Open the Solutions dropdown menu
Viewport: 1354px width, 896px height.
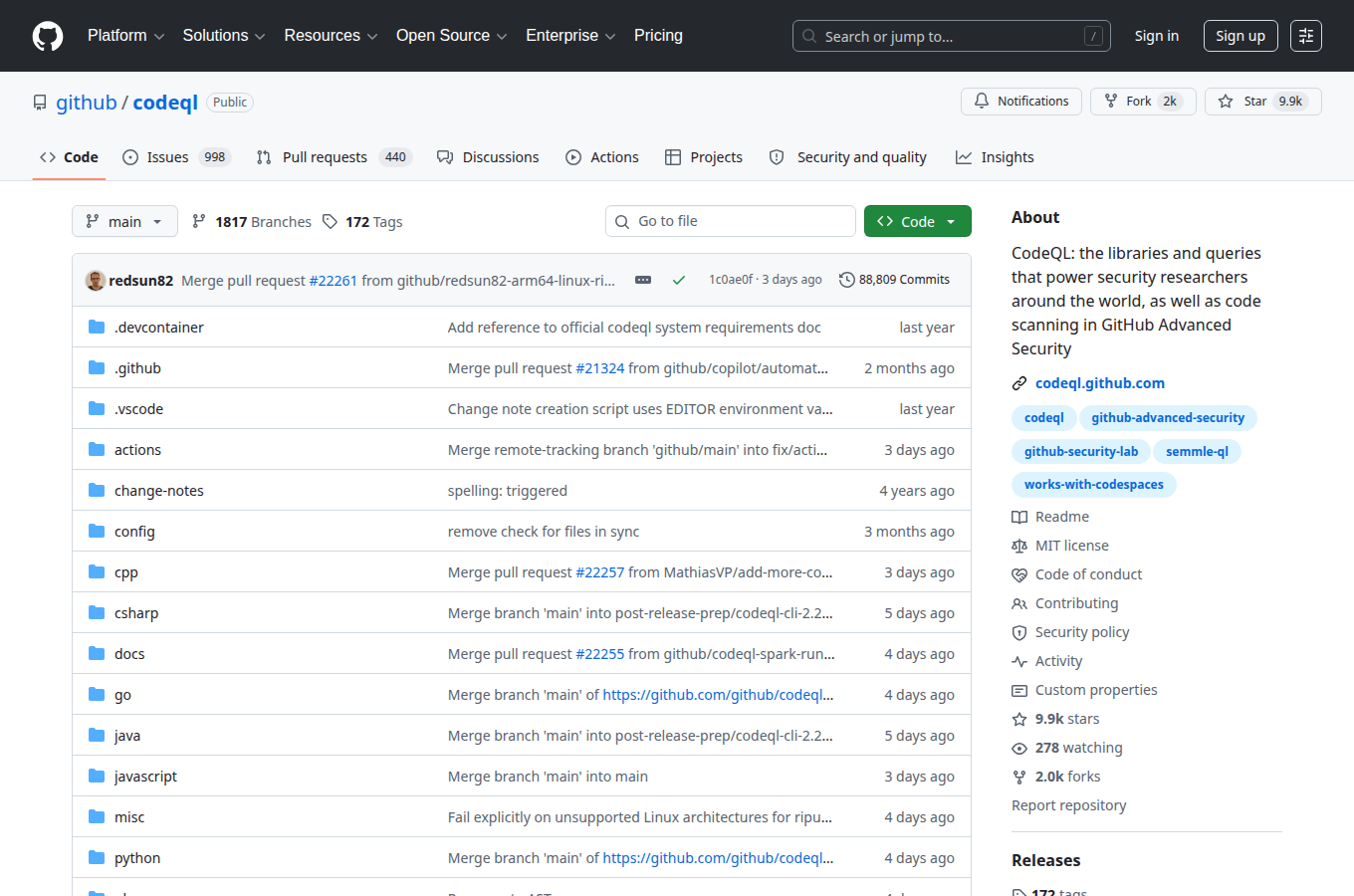pos(224,36)
